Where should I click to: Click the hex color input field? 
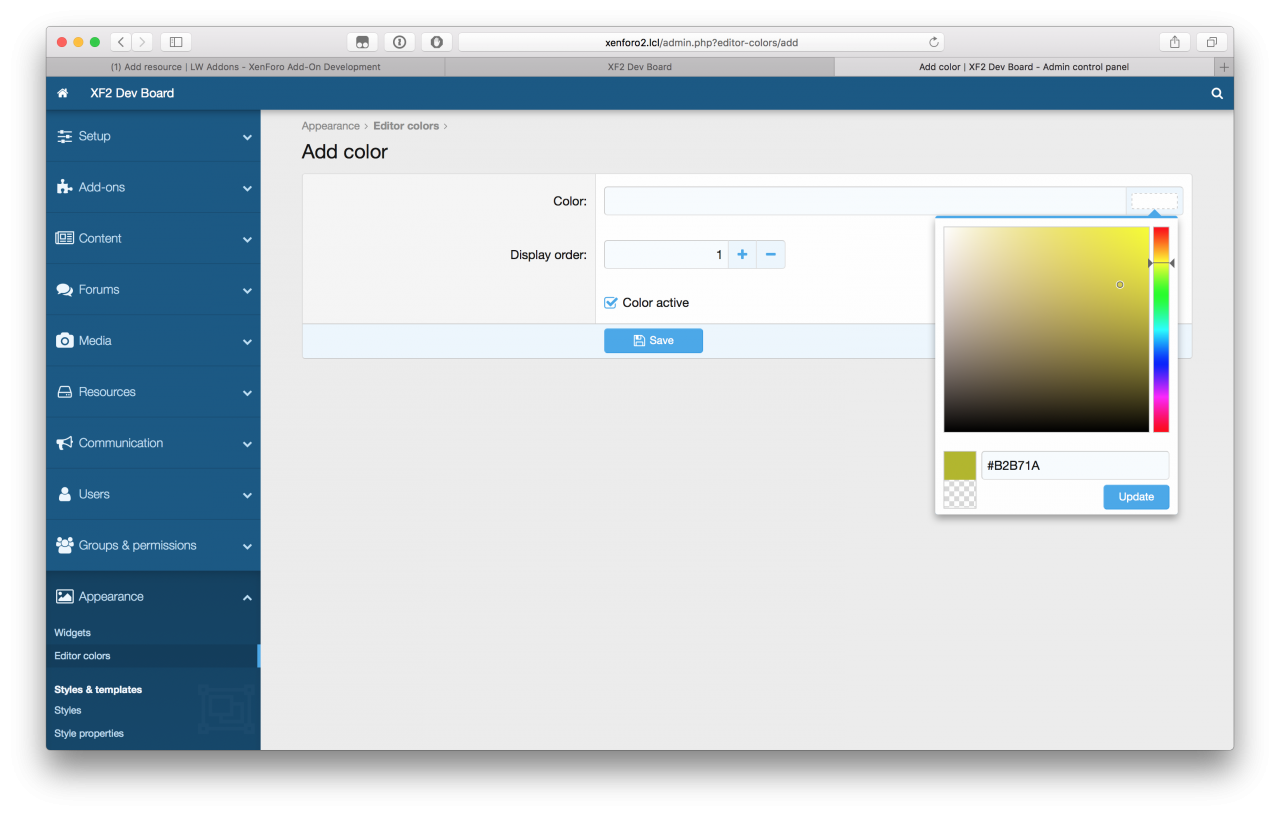point(1075,465)
